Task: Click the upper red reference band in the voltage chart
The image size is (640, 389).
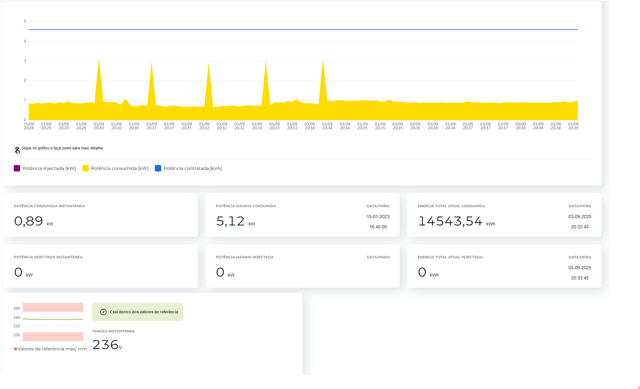Action: [x=53, y=307]
